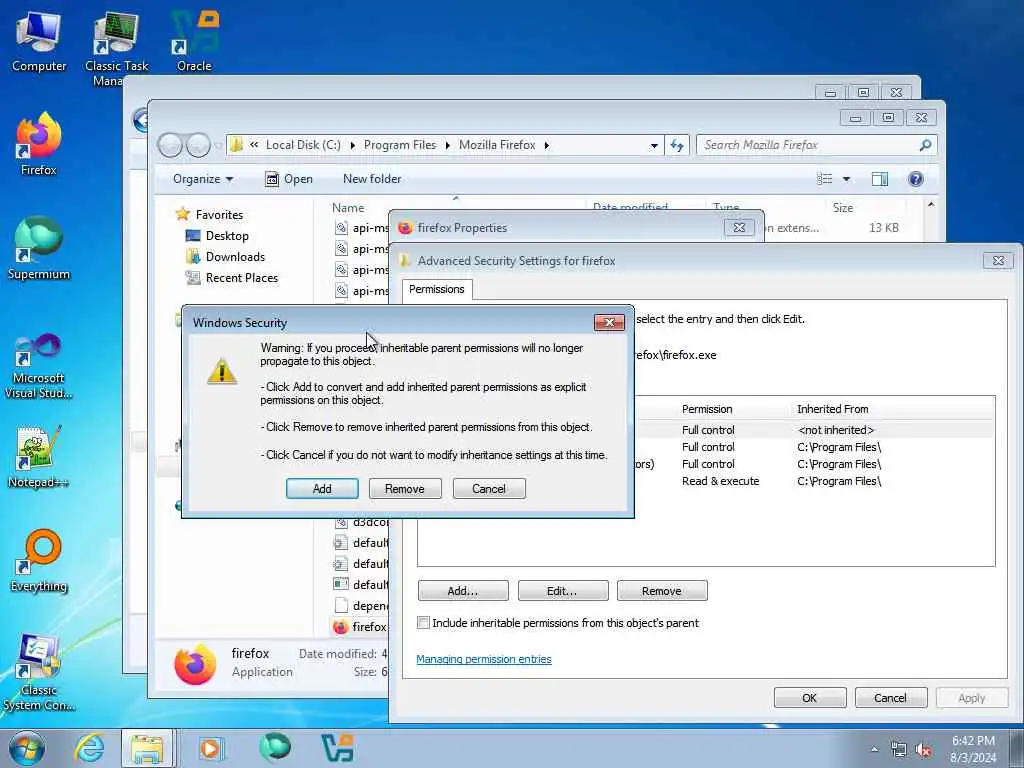Screen dimensions: 1024x768
Task: Close the Windows Security dialog
Action: tap(609, 323)
